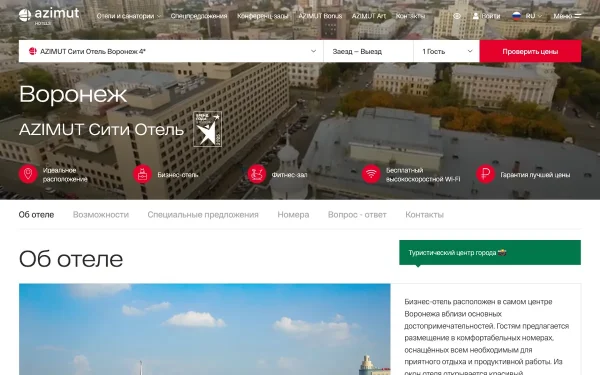600x375 pixels.
Task: Switch to the Вопрос - ответ tab
Action: pos(357,215)
